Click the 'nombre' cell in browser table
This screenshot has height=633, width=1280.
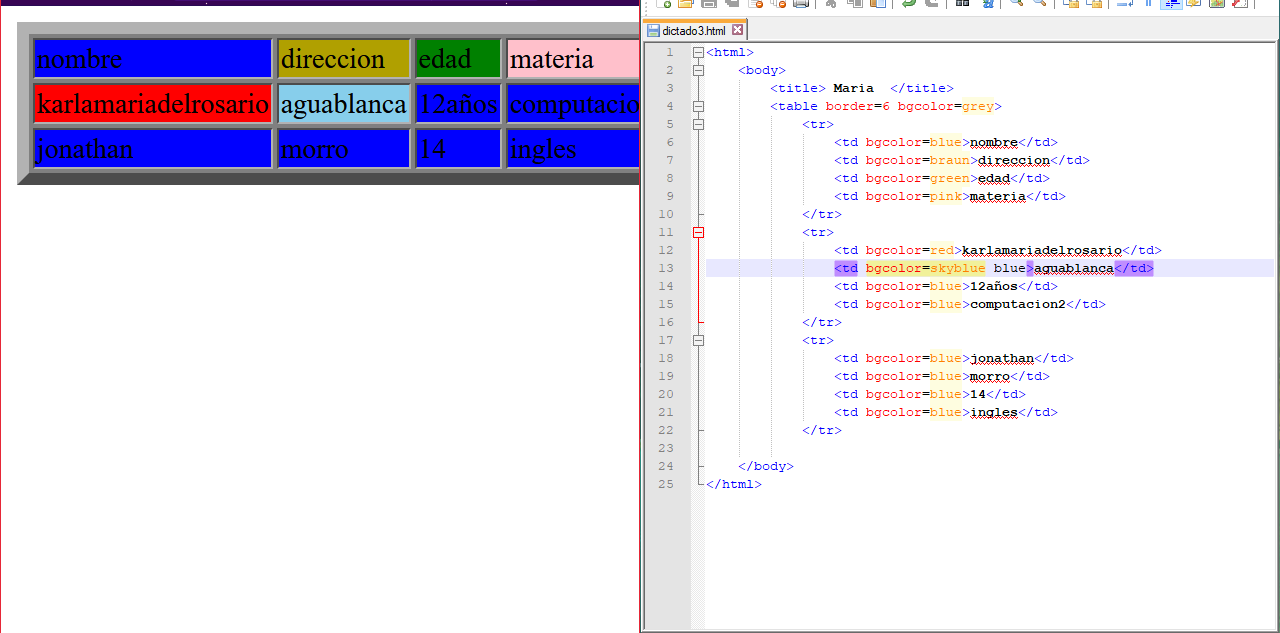153,58
